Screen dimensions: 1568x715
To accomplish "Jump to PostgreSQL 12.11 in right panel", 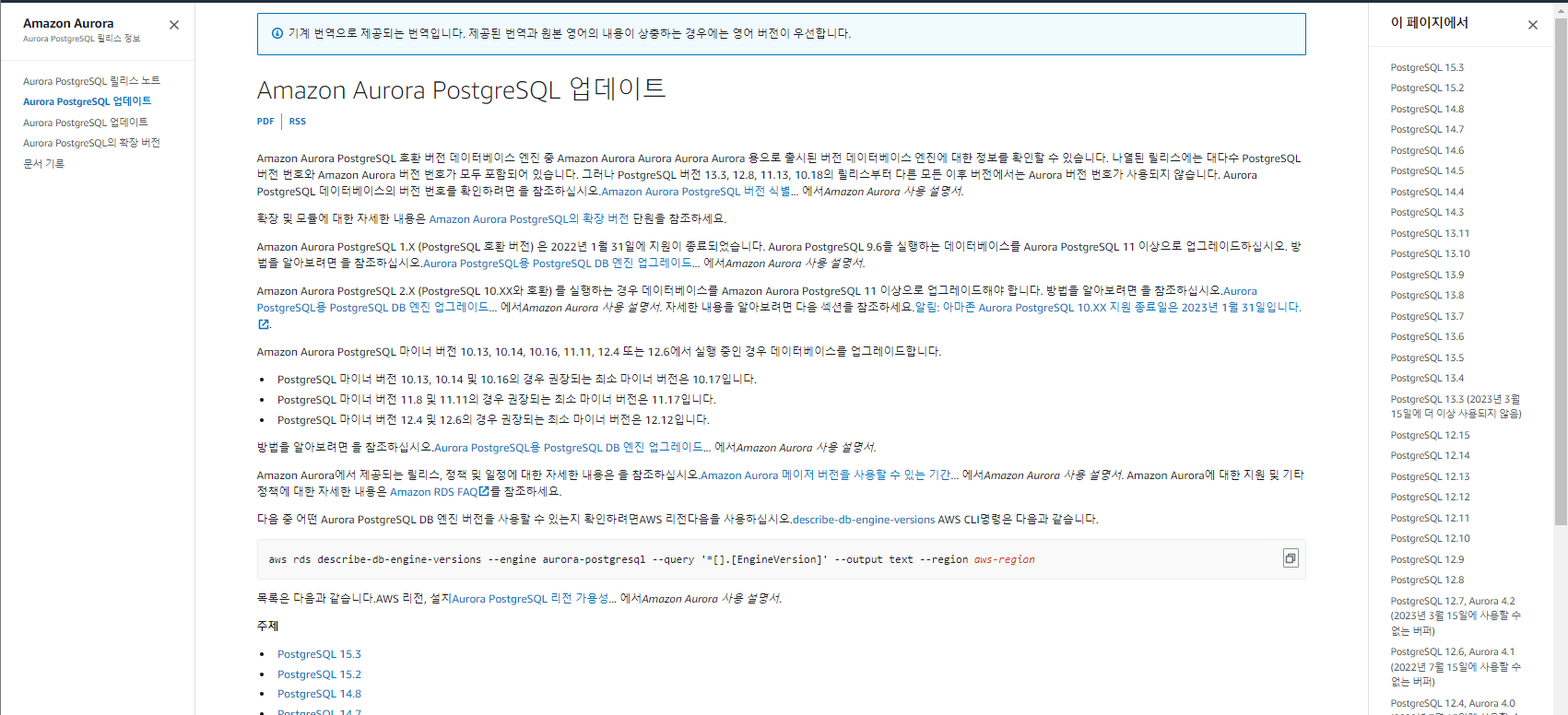I will [x=1430, y=518].
